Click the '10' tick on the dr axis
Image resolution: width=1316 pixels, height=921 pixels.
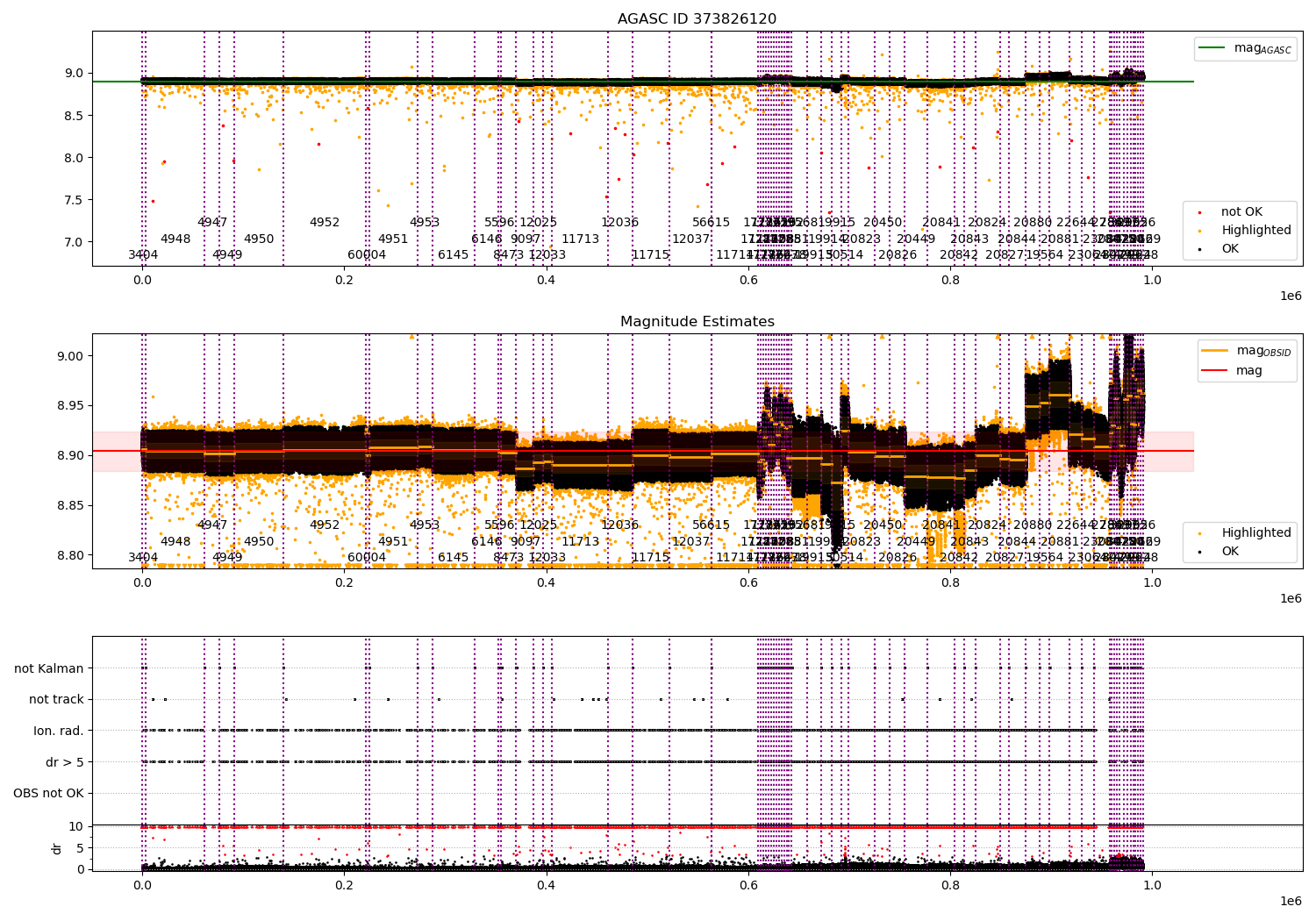click(x=75, y=826)
